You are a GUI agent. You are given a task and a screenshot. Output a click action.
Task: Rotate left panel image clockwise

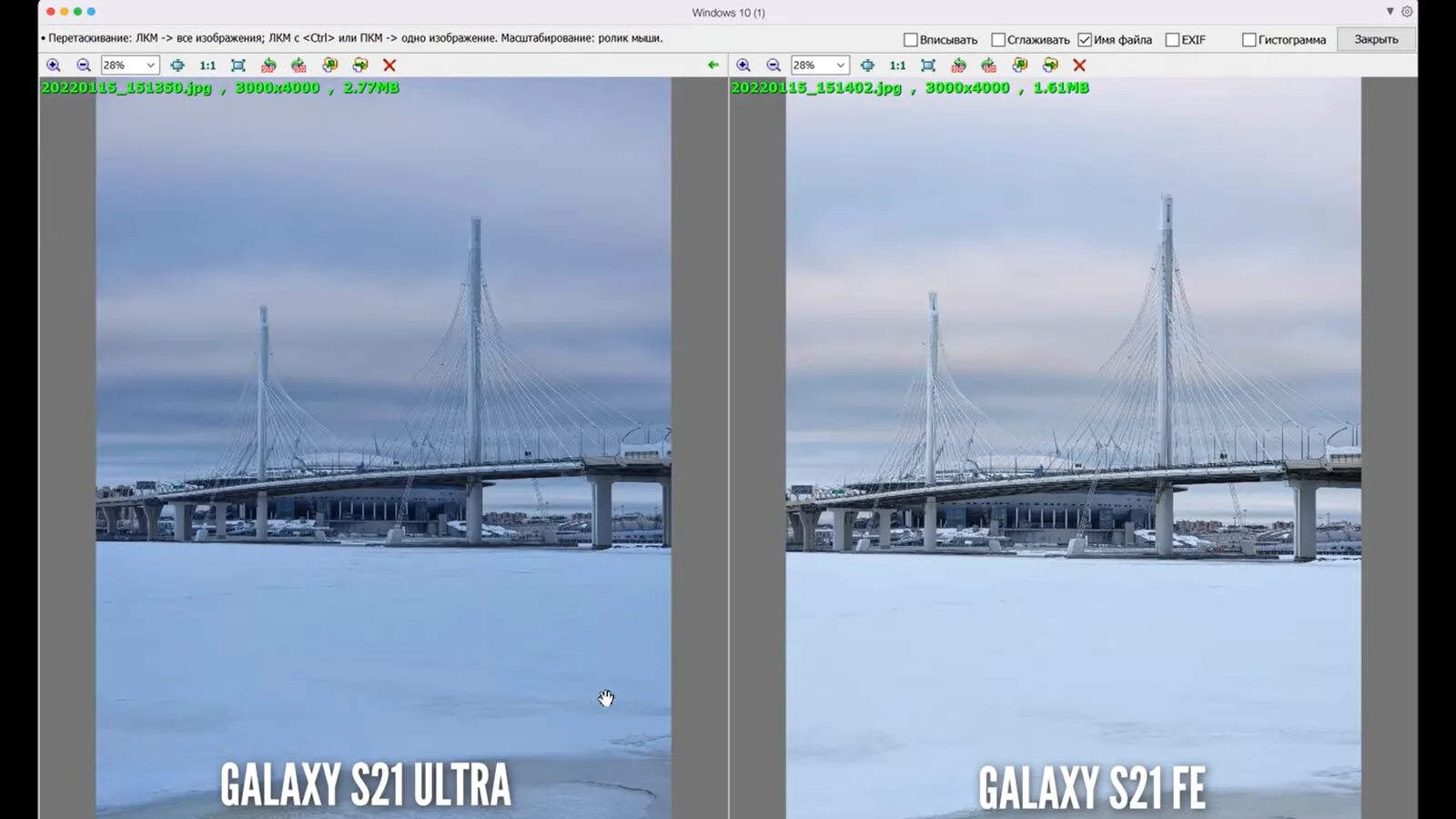coord(298,66)
